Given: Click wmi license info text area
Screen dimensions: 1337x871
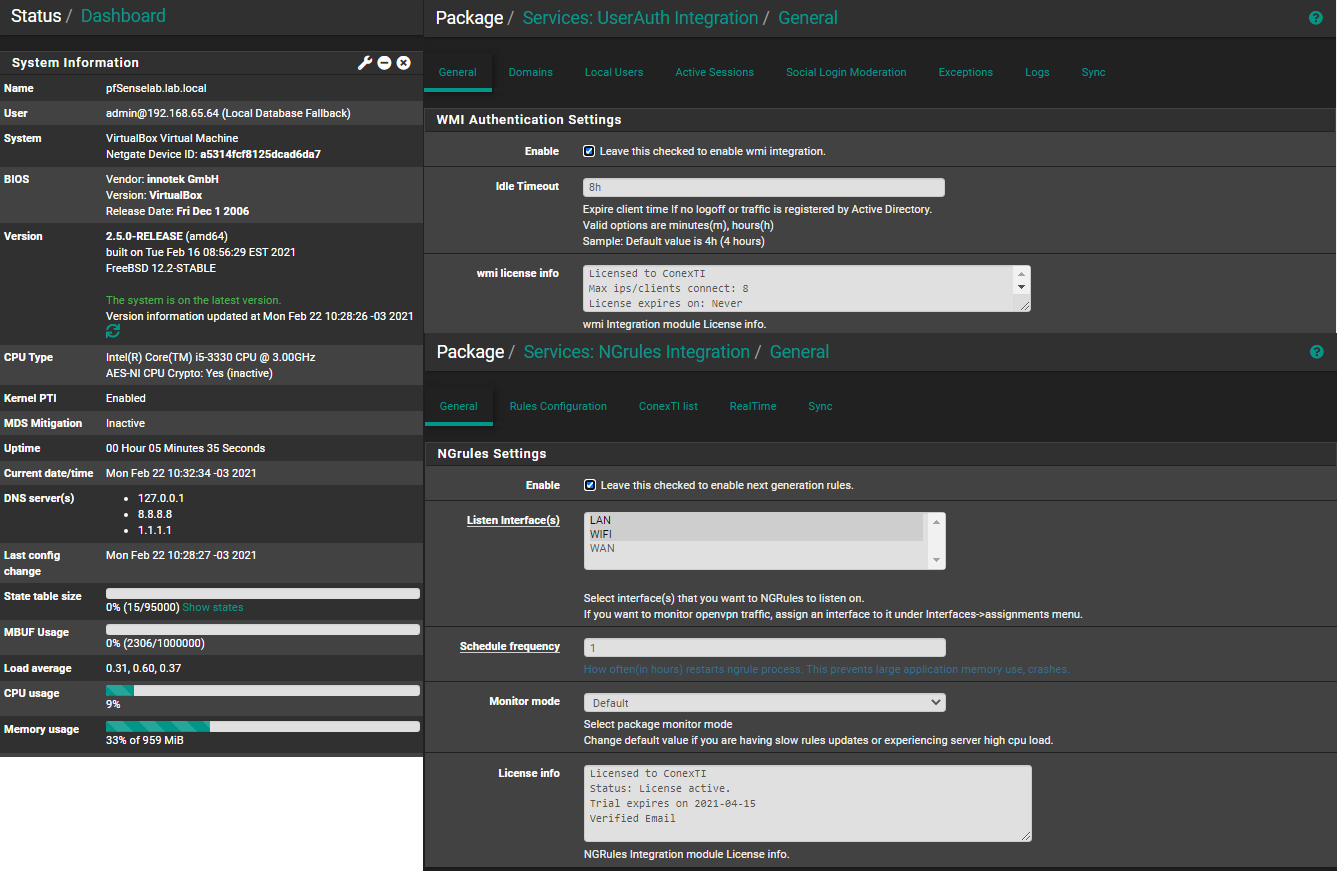Looking at the screenshot, I should tap(806, 289).
